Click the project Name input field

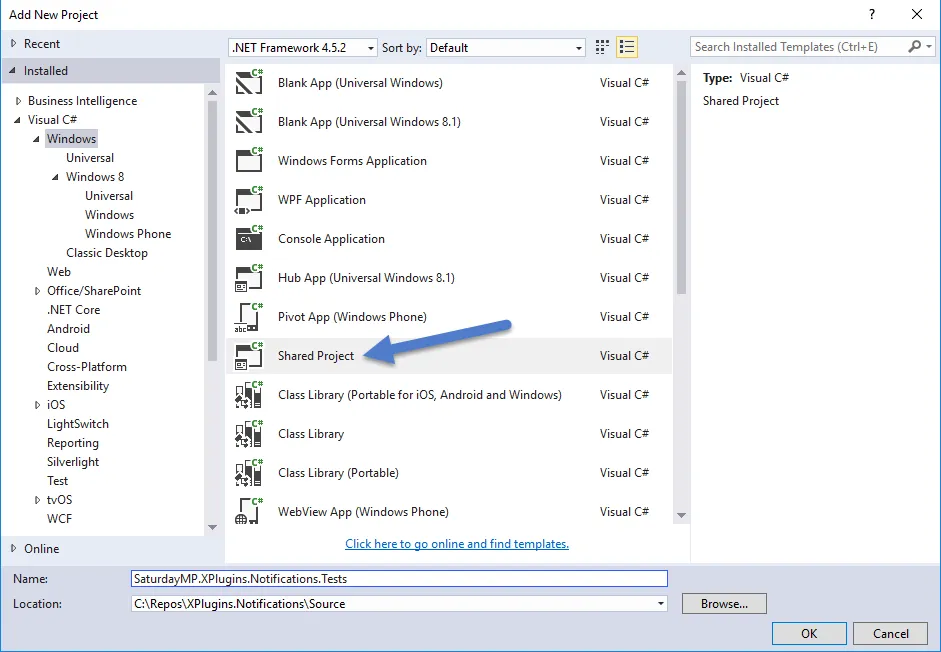[399, 579]
